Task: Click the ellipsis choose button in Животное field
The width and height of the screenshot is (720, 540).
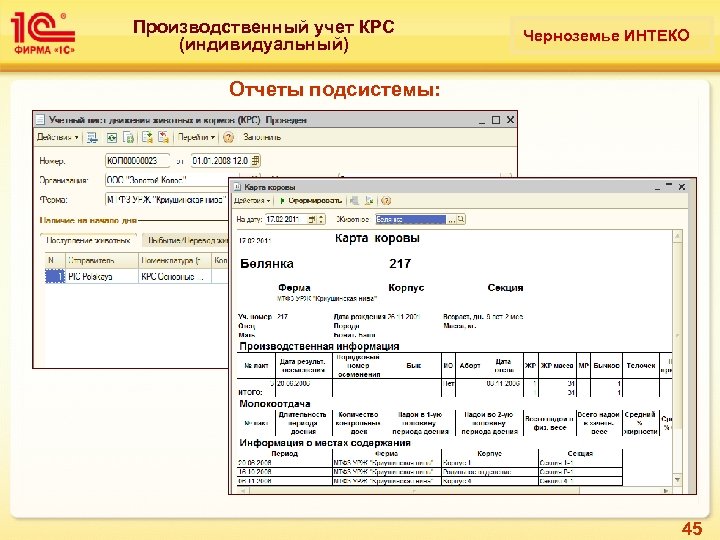Action: [x=452, y=219]
